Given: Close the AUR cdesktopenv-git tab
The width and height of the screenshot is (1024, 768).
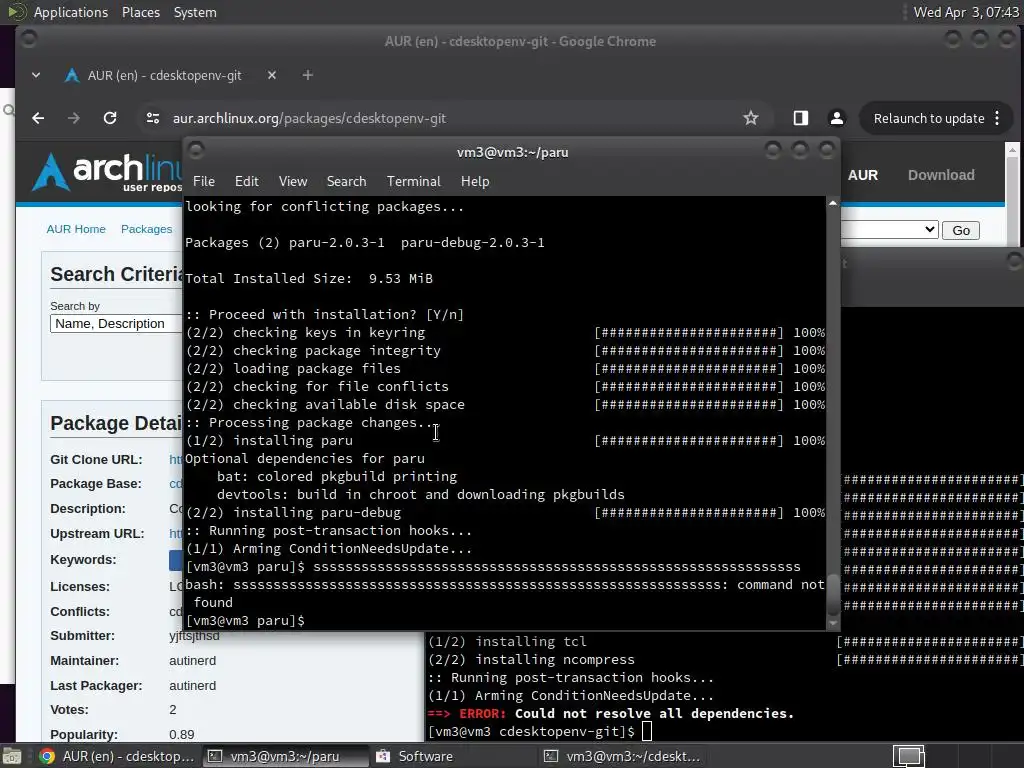Looking at the screenshot, I should click(x=272, y=75).
